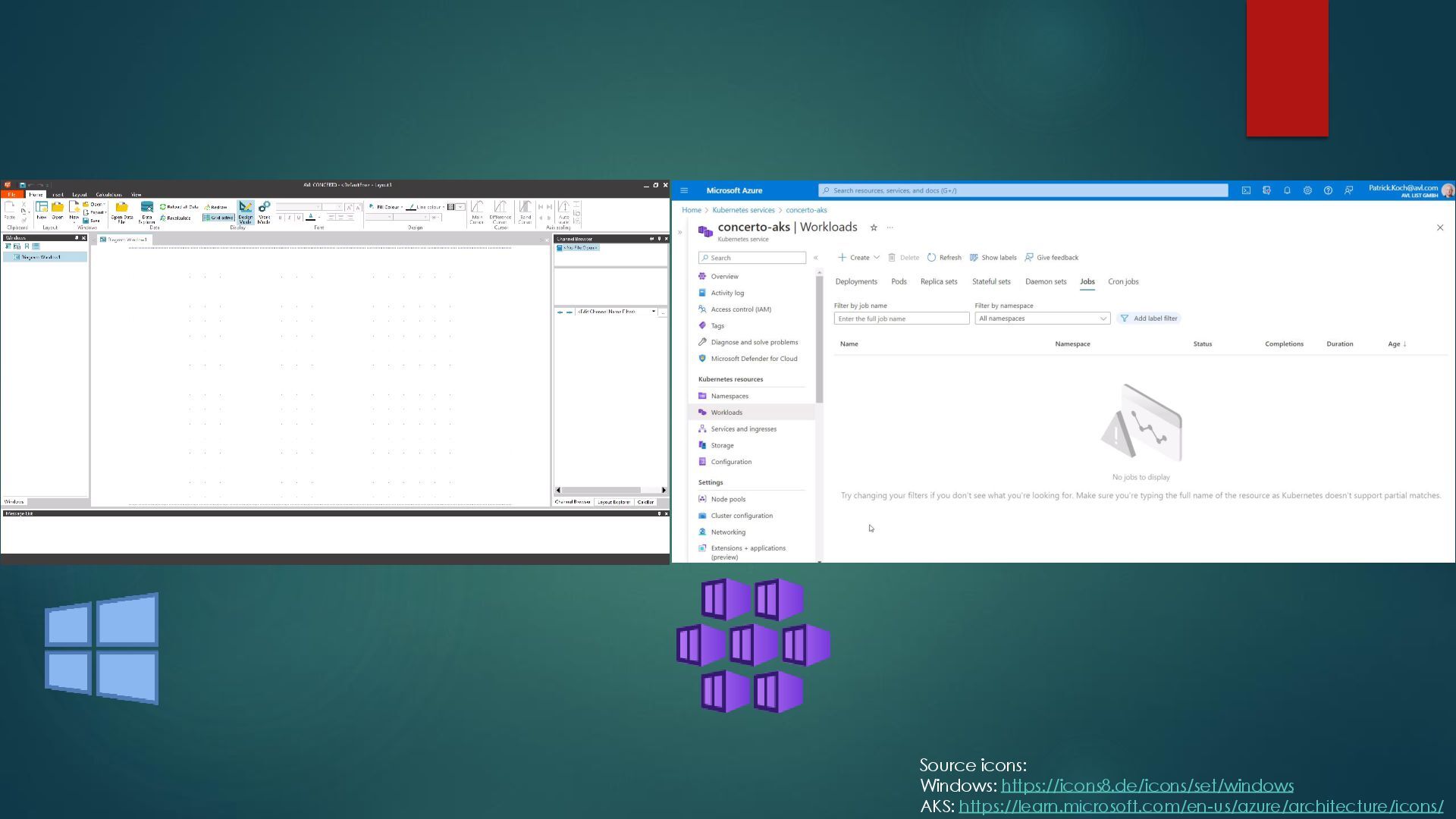This screenshot has height=819, width=1456.
Task: Open the Azure directories and subscriptions filter icon
Action: tap(1266, 190)
